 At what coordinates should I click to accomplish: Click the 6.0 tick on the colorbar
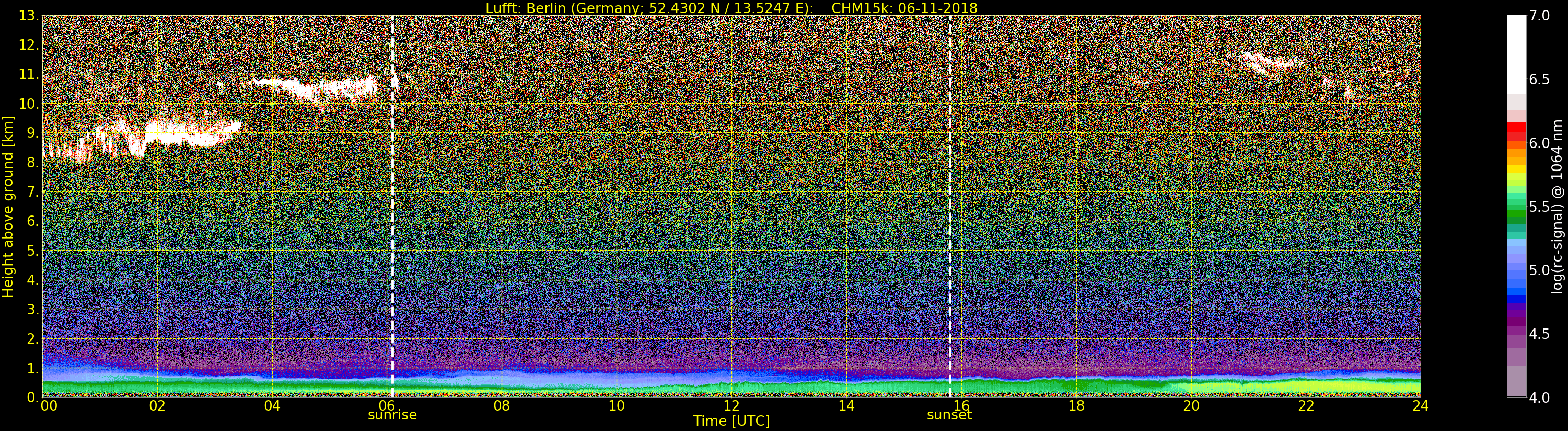pos(1539,143)
